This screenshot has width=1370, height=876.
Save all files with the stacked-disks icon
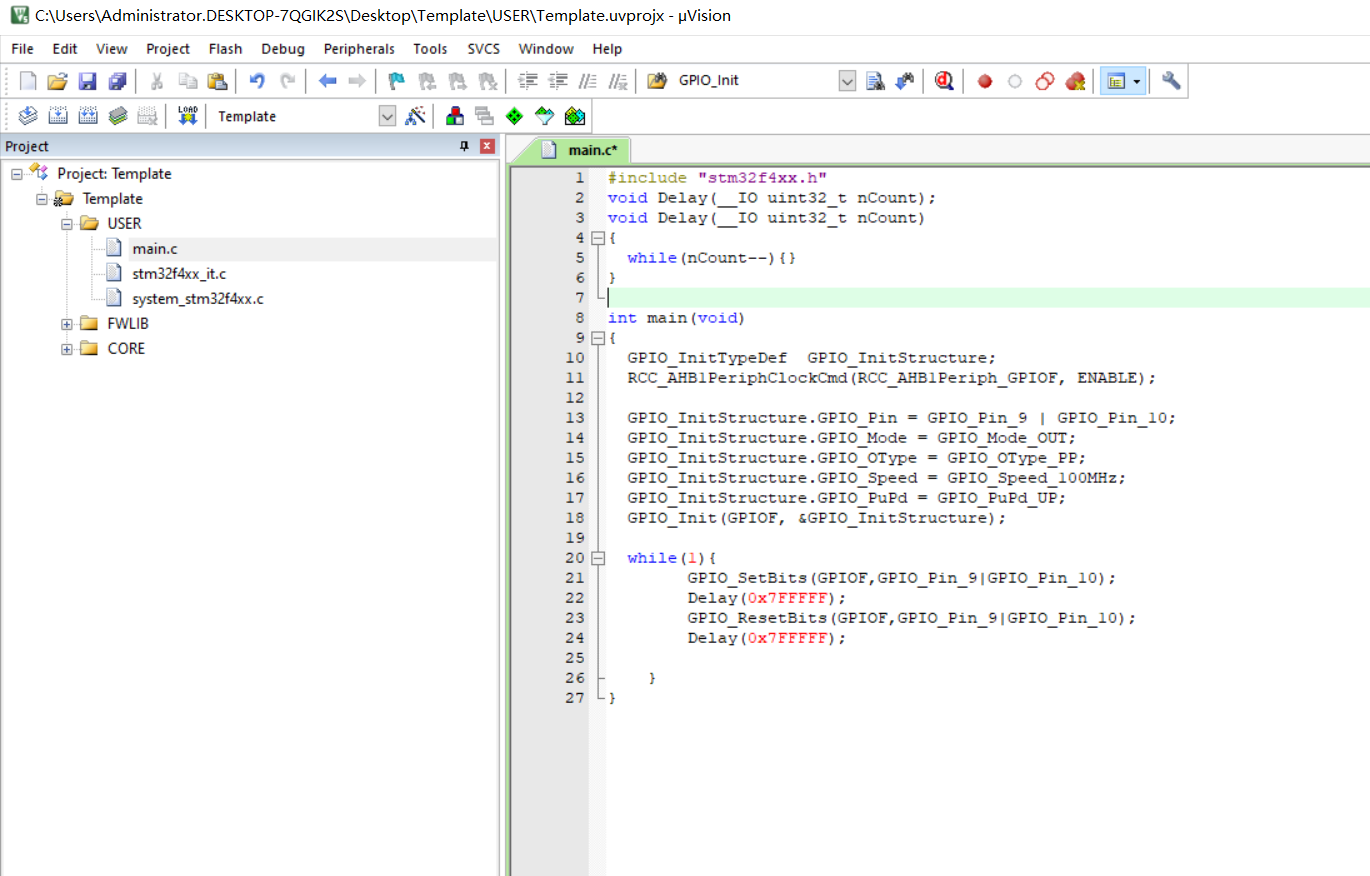click(118, 81)
